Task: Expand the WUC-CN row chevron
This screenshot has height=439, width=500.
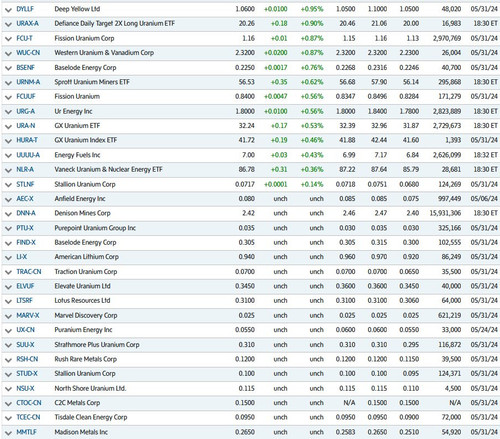Action: 9,53
